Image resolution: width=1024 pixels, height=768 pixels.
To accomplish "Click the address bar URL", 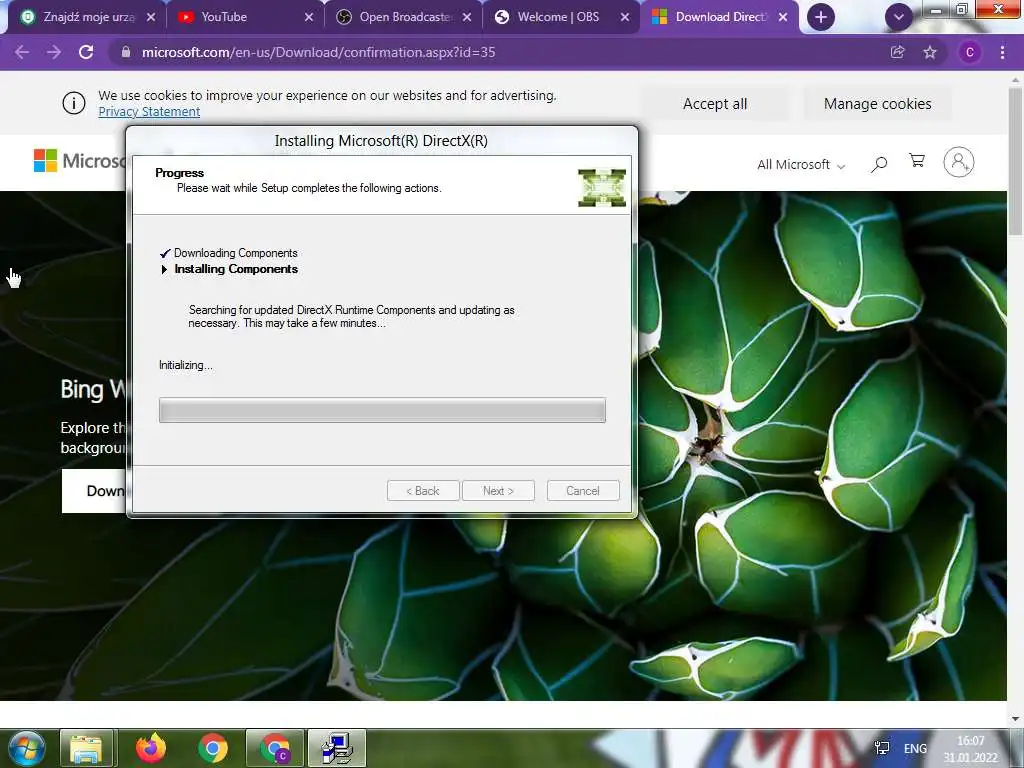I will pyautogui.click(x=319, y=52).
